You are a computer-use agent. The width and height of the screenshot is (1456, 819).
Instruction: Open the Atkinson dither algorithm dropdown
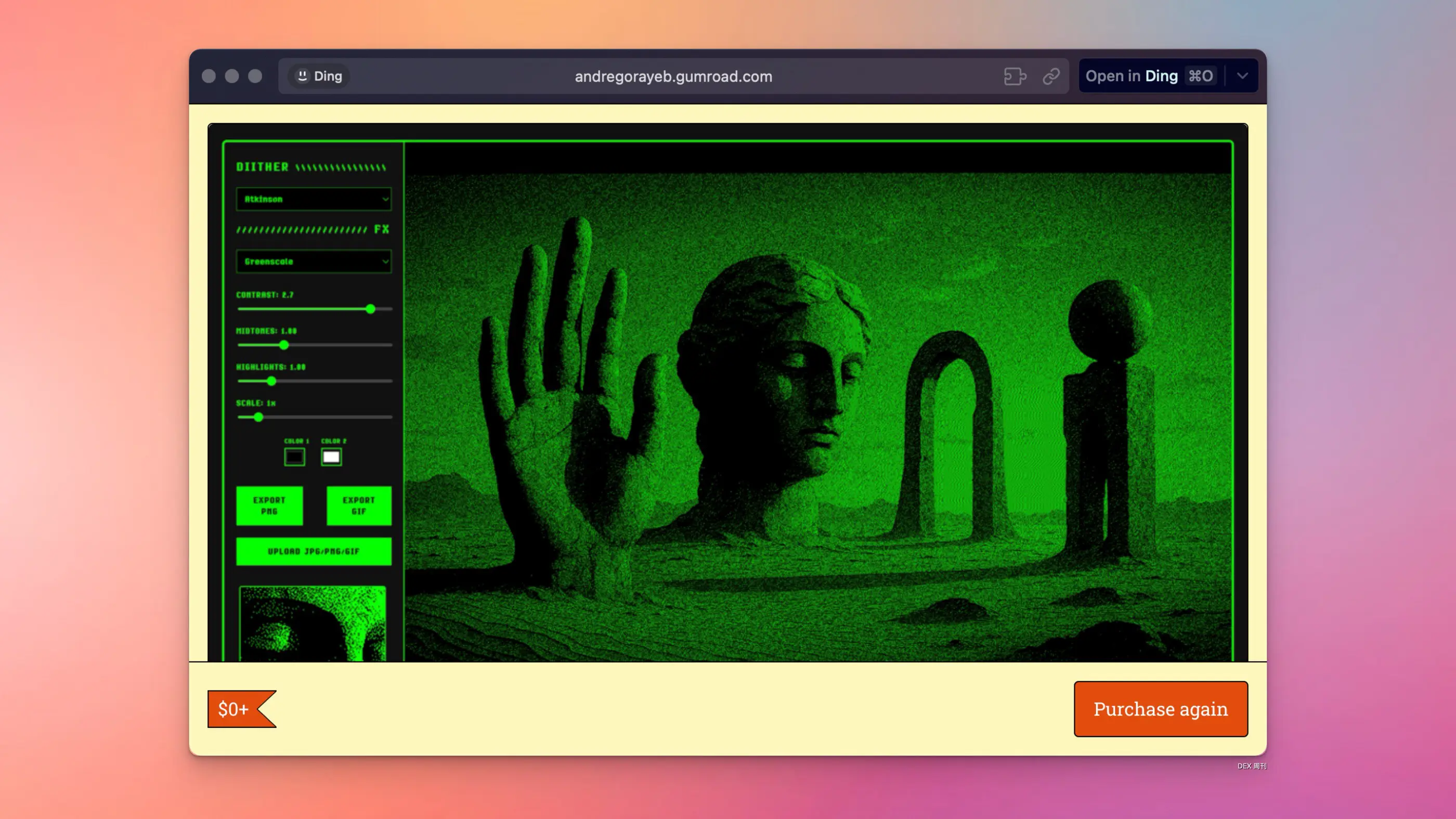pos(314,199)
